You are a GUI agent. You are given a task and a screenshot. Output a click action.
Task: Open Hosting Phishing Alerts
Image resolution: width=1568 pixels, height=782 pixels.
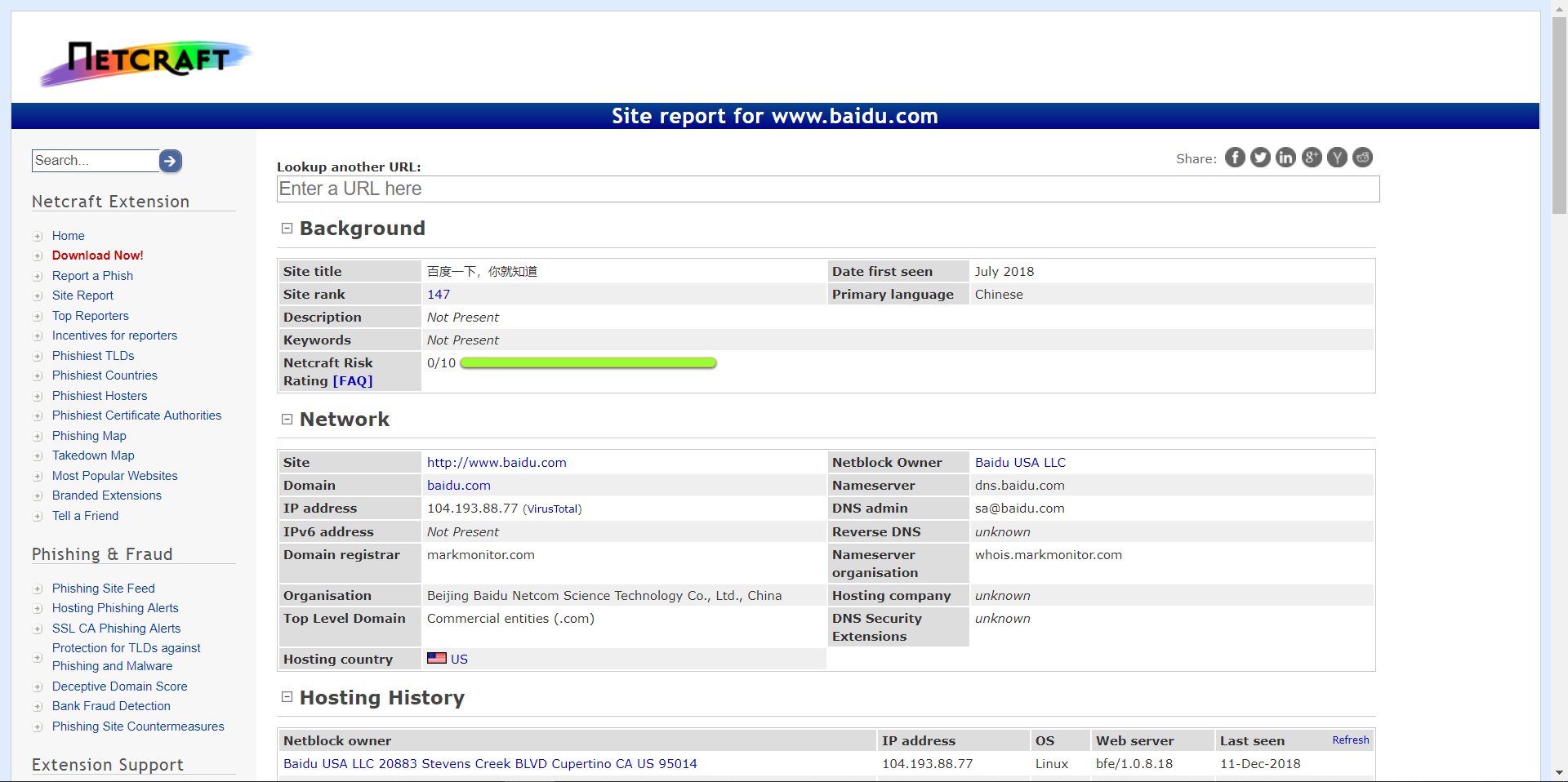115,608
